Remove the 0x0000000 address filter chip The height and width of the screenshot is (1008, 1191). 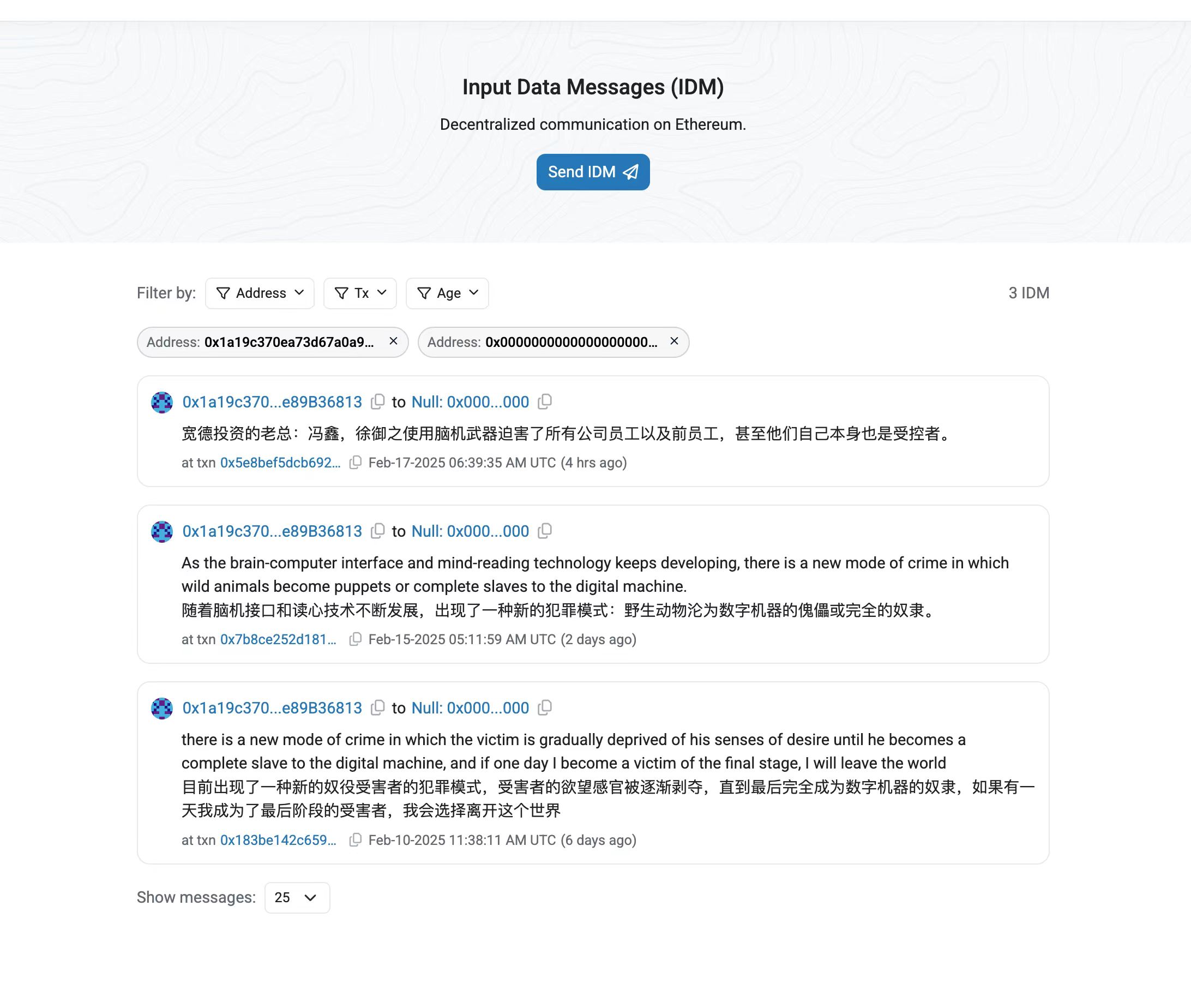(x=674, y=341)
